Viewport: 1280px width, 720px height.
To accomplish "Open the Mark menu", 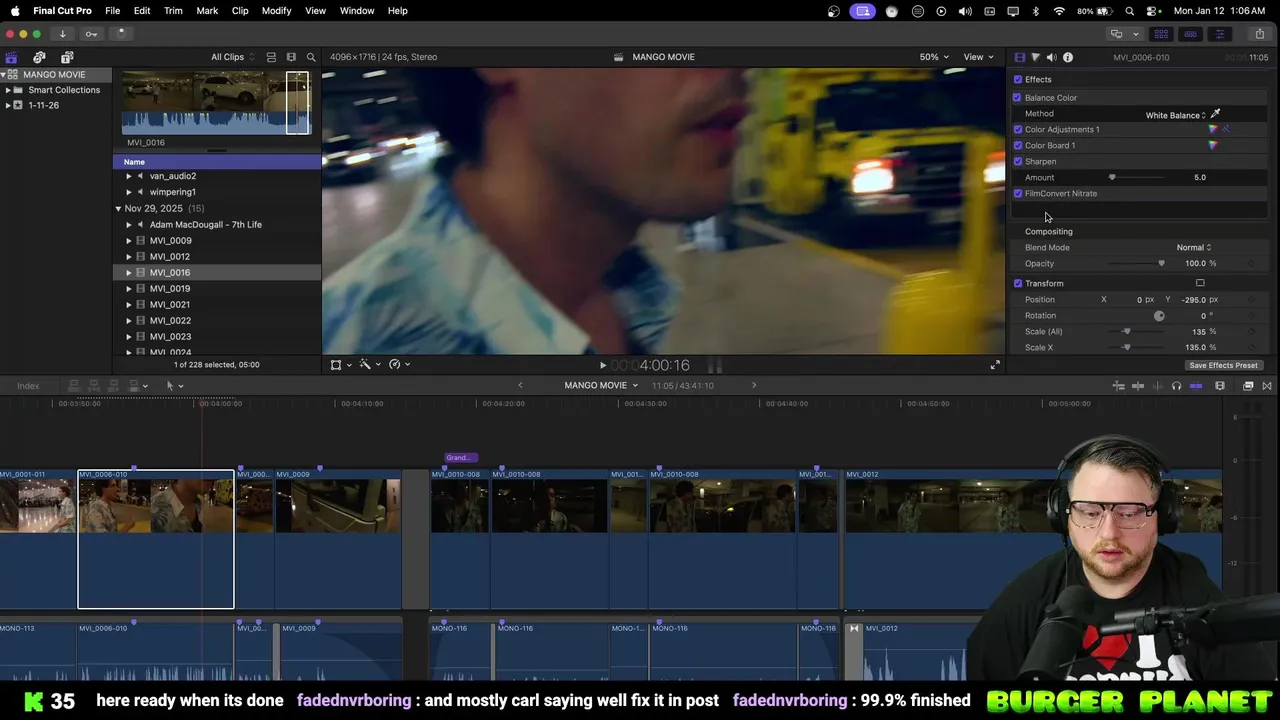I will click(207, 11).
